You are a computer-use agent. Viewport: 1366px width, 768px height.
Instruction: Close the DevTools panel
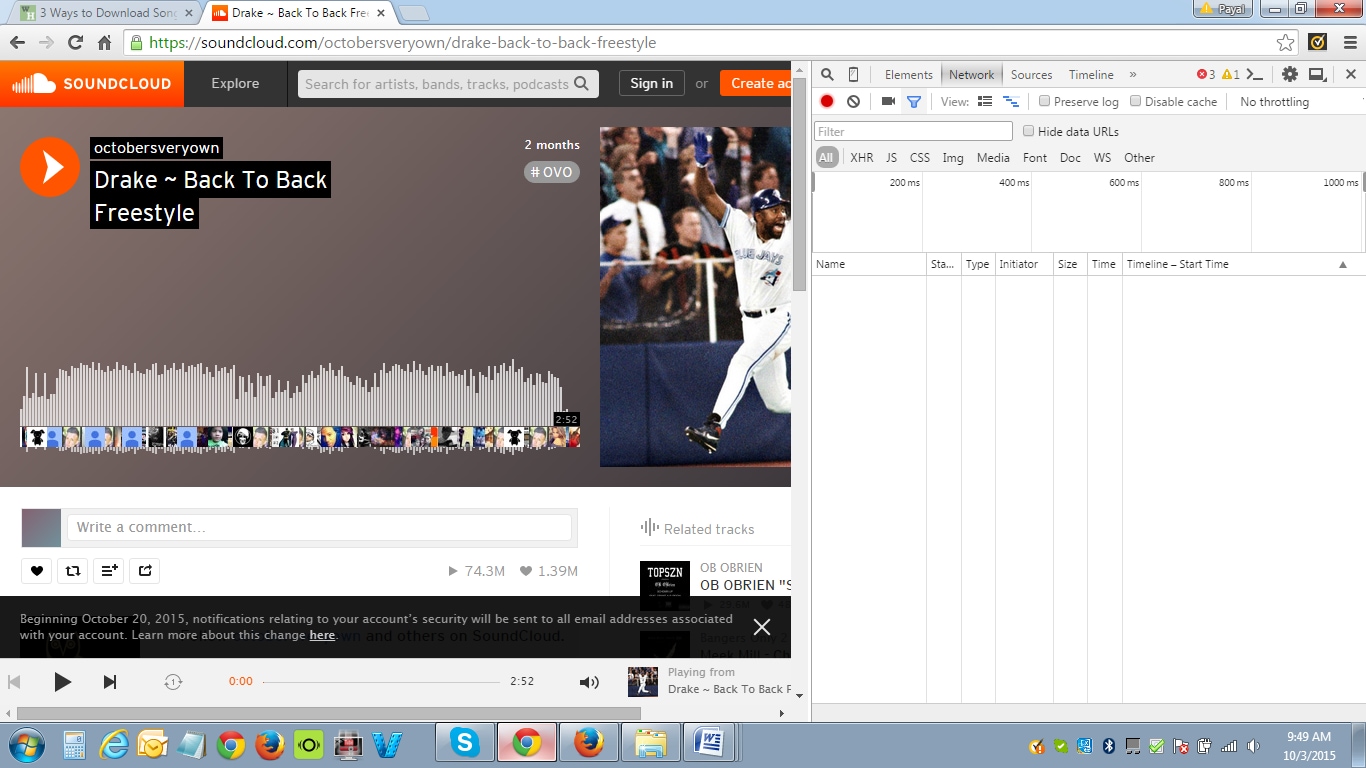(x=1350, y=74)
